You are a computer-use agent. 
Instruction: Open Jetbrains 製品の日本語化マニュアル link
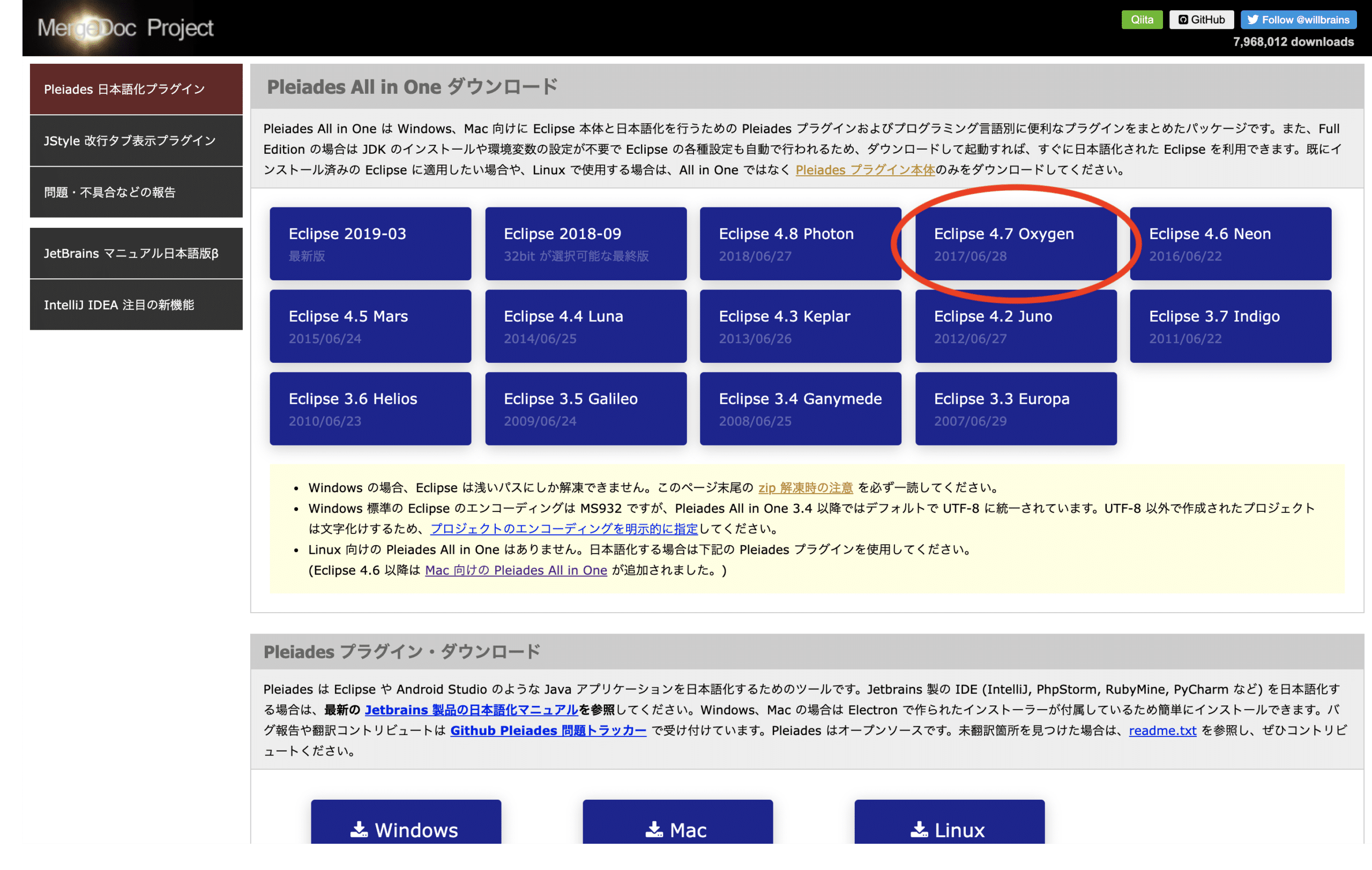tap(471, 710)
